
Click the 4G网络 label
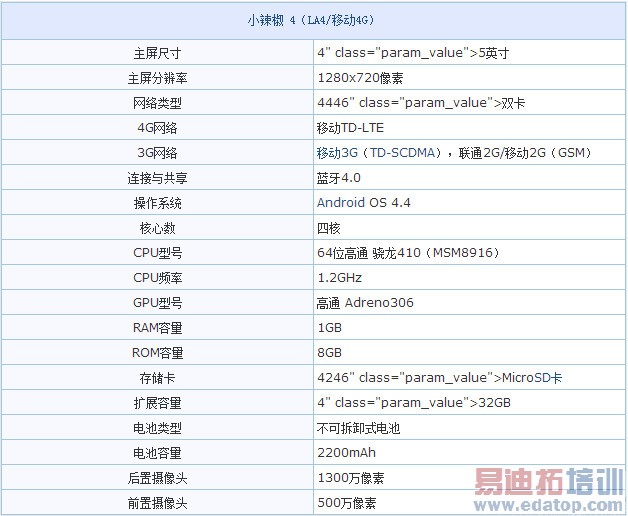click(x=157, y=128)
